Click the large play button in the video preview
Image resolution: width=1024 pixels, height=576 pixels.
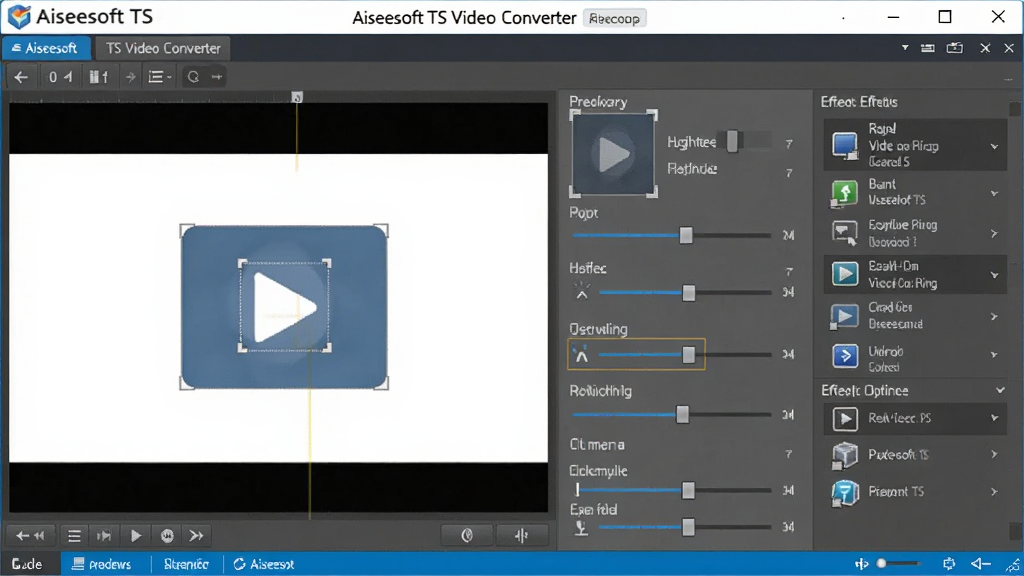pos(285,307)
